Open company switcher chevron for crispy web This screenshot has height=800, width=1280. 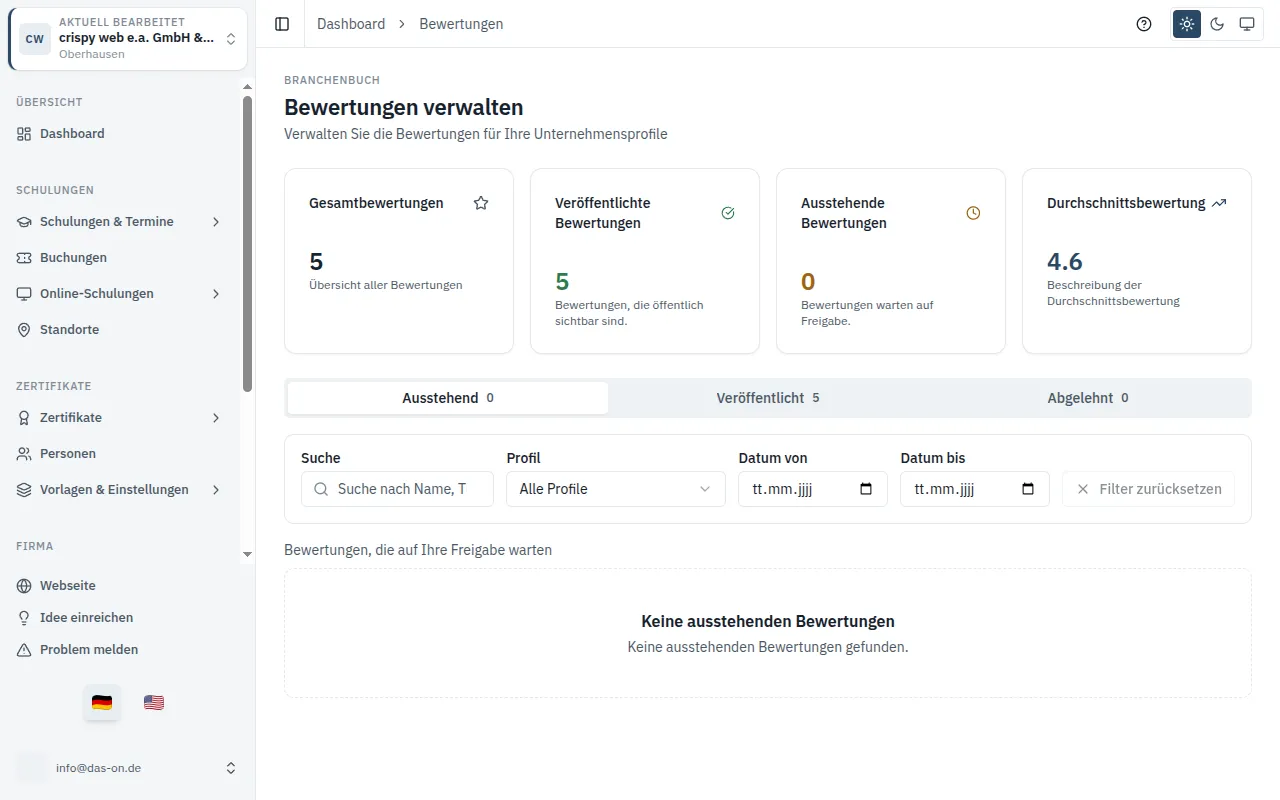(231, 39)
